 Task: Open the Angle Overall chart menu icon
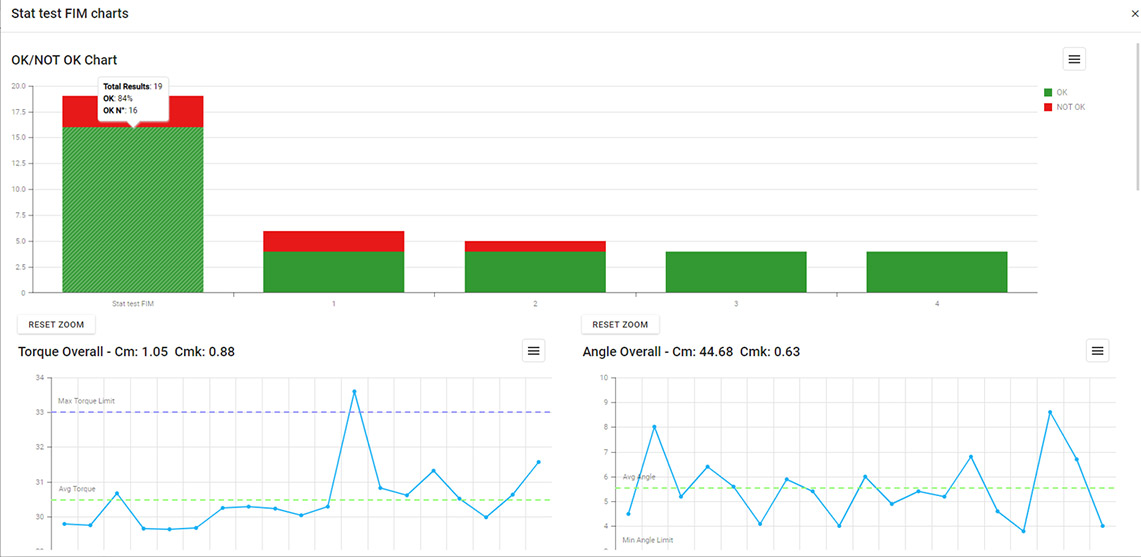click(x=1097, y=351)
